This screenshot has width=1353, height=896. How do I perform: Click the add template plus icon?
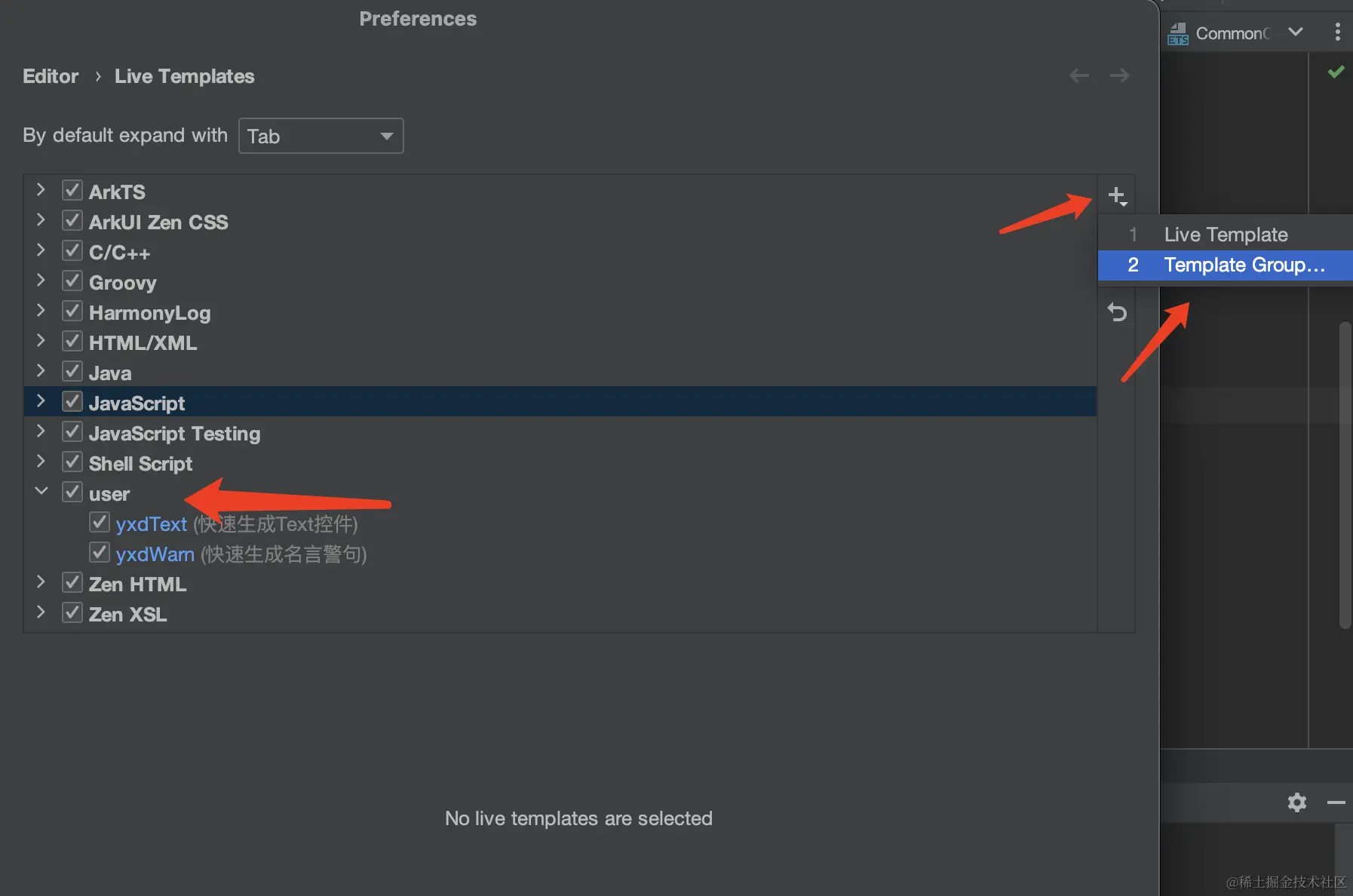pyautogui.click(x=1117, y=195)
